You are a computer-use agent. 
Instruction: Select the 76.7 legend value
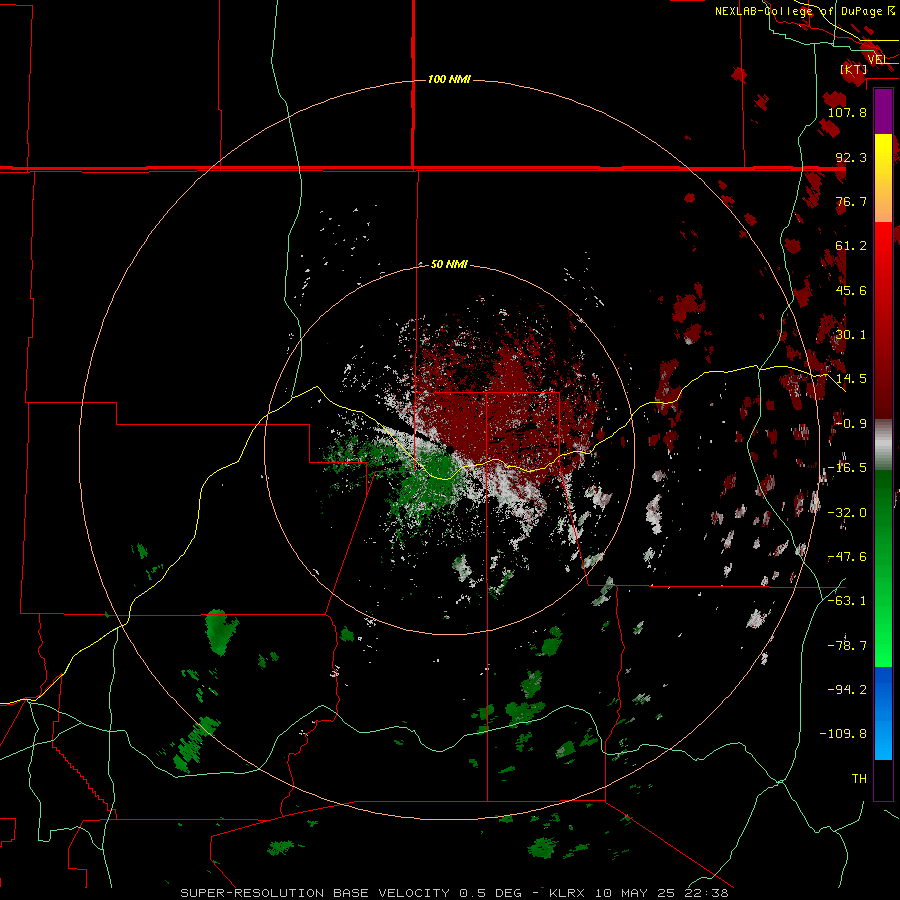pos(851,201)
